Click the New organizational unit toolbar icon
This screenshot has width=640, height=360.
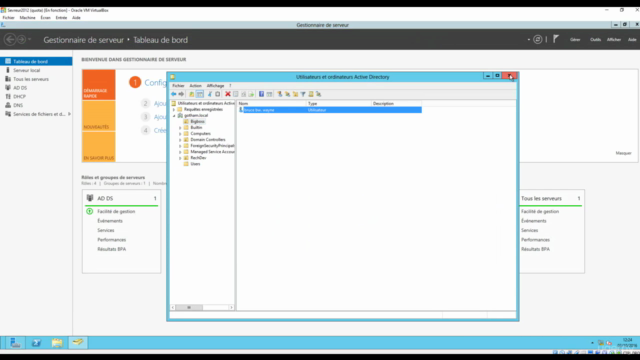[295, 94]
